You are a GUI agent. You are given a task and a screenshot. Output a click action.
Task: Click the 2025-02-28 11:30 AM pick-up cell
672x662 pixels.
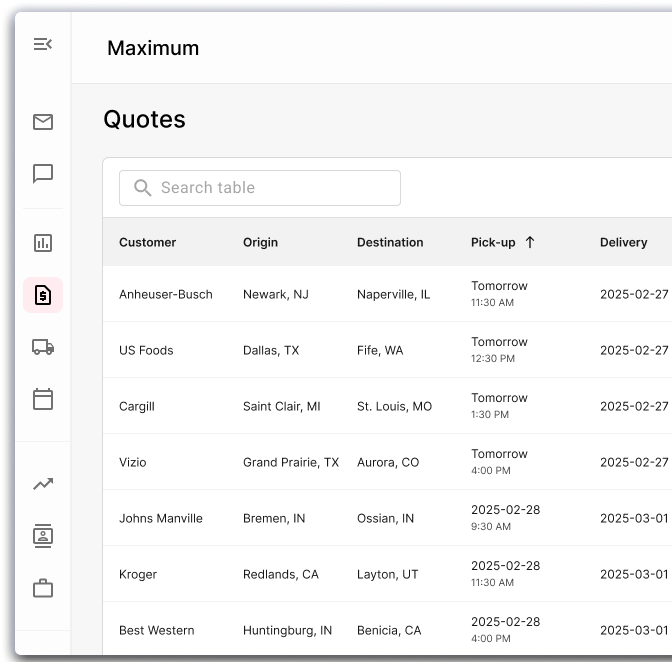click(x=506, y=574)
